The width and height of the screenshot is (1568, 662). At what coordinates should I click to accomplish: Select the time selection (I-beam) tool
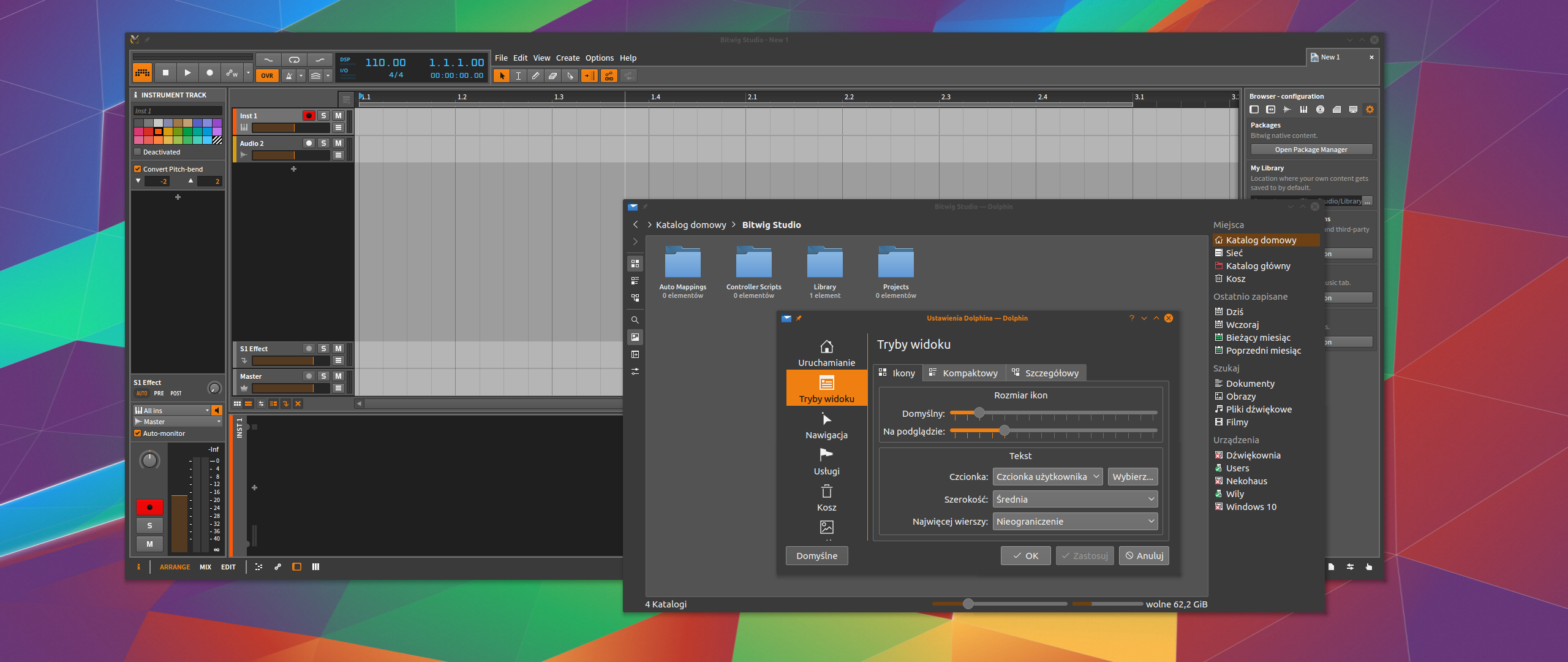click(519, 76)
